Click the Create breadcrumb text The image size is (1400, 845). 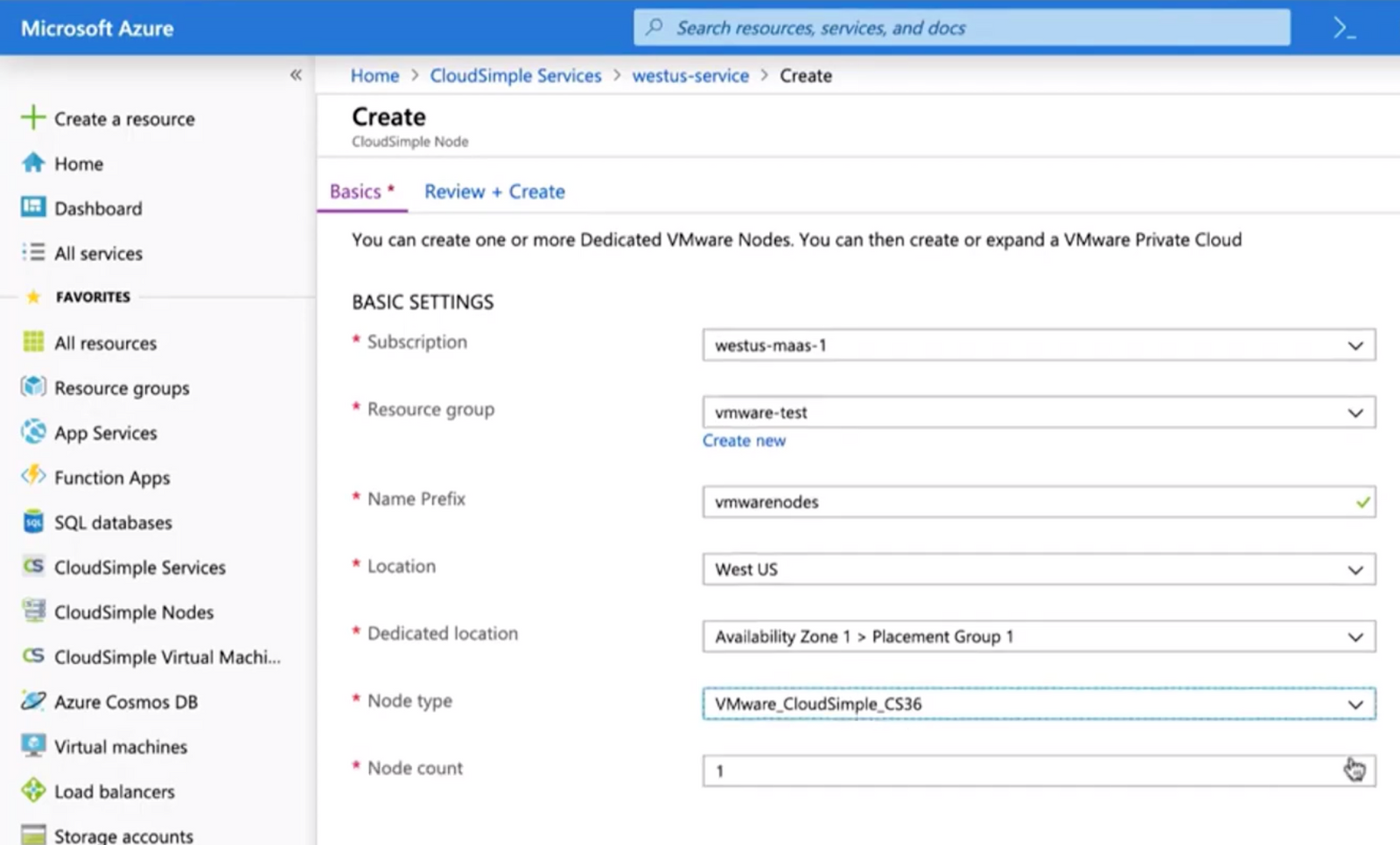click(806, 76)
